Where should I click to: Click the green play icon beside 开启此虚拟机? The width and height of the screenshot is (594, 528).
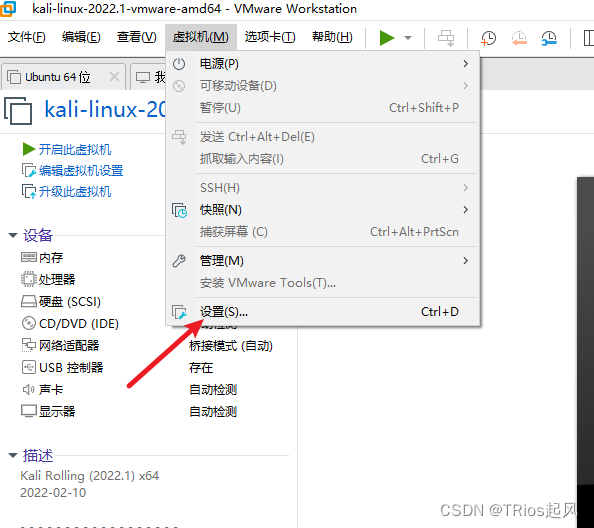[x=29, y=149]
